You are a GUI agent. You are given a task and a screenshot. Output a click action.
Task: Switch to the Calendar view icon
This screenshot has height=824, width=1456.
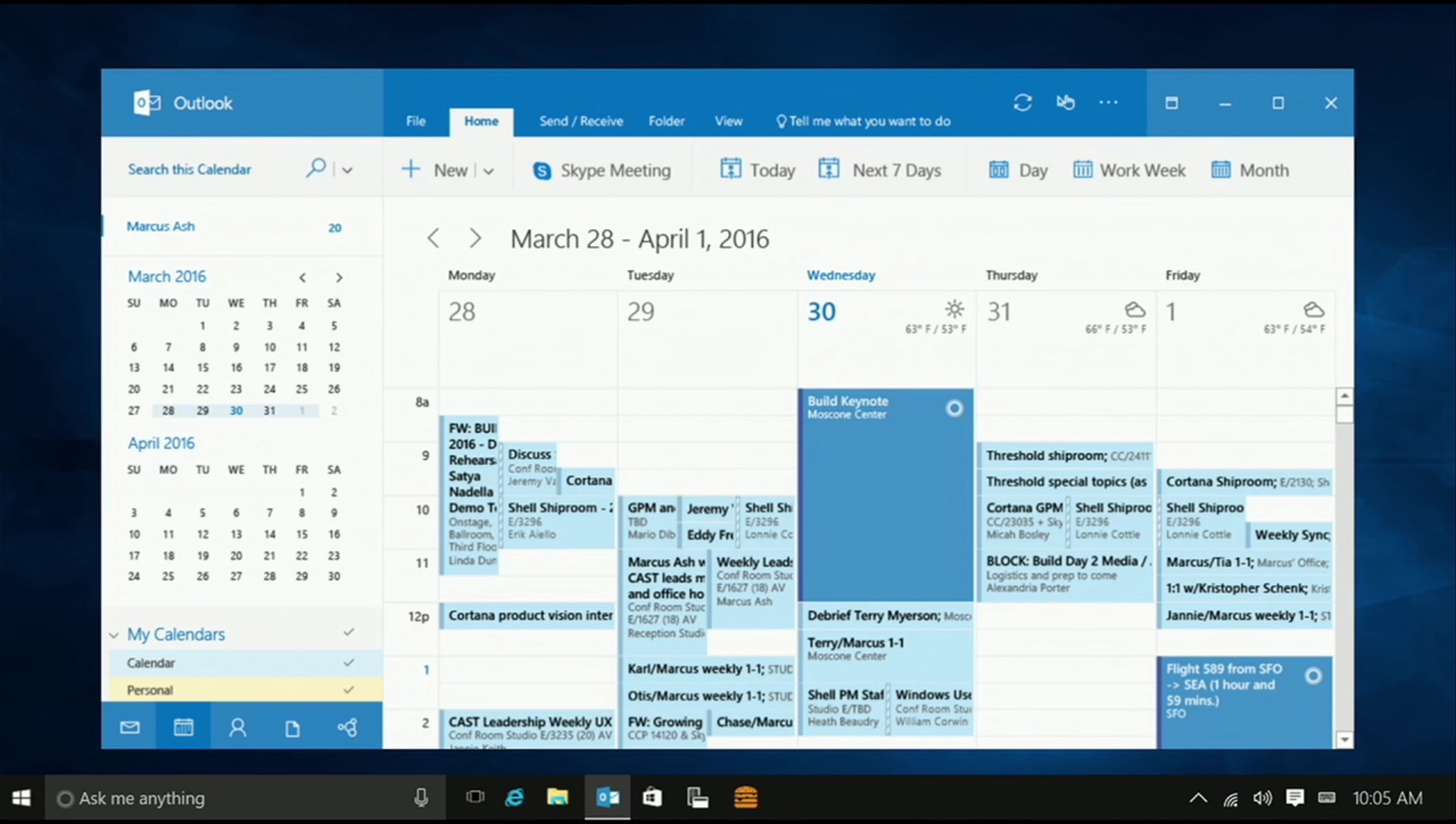(183, 727)
